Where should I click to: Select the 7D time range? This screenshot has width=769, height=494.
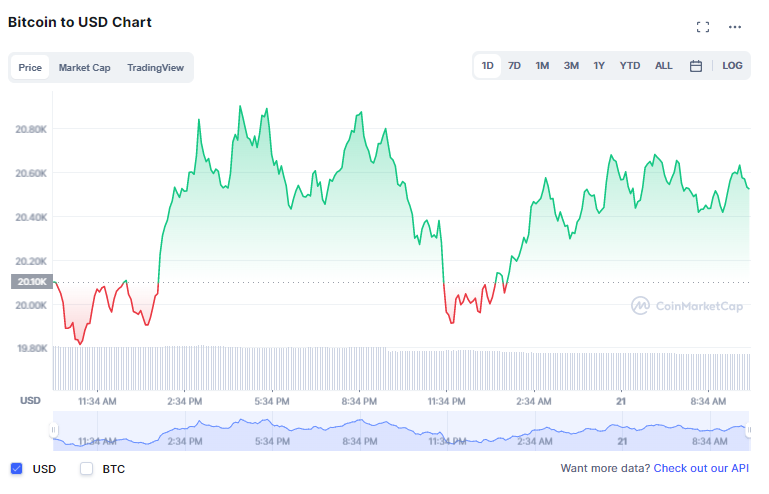tap(514, 66)
